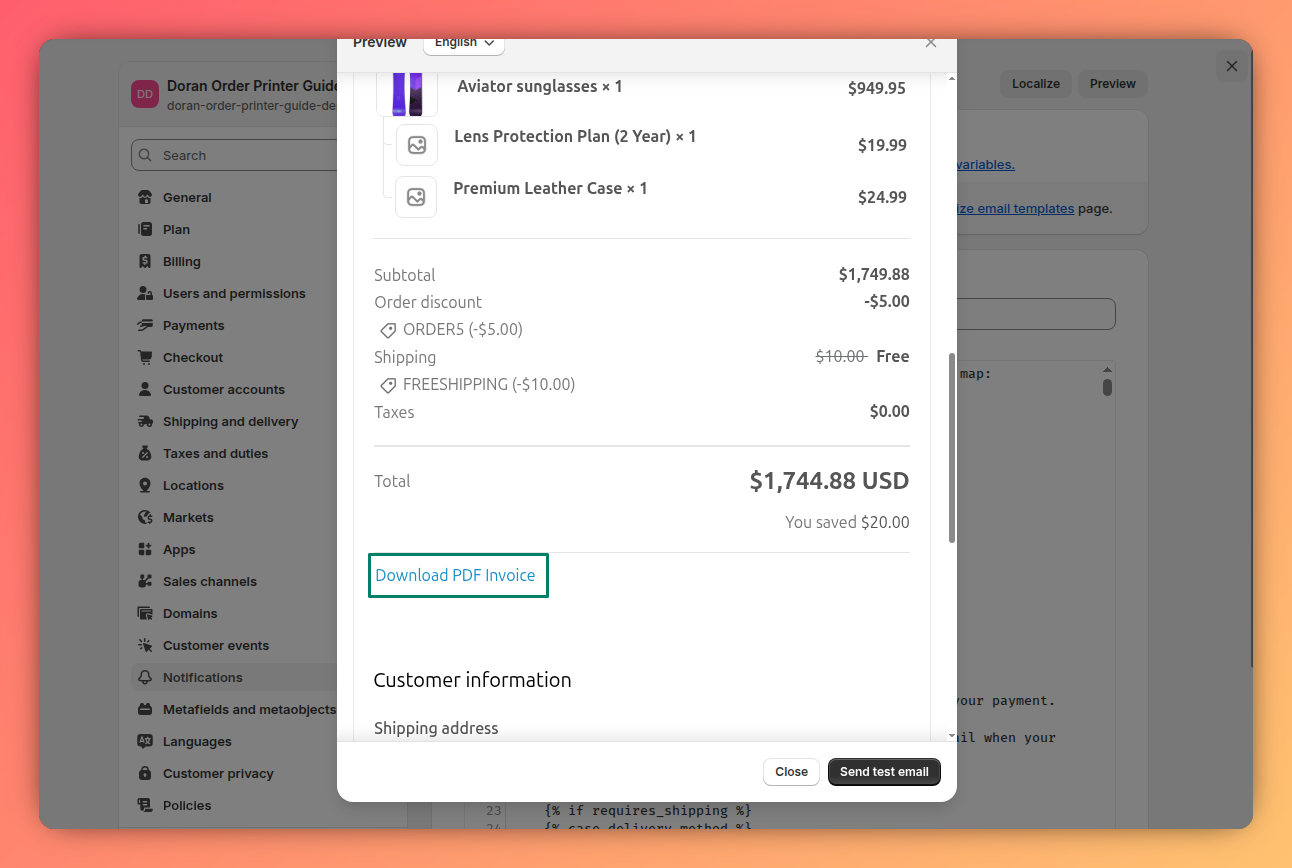Screen dimensions: 1292x868
Task: Click Lens Protection Plan image placeholder
Action: (x=417, y=145)
